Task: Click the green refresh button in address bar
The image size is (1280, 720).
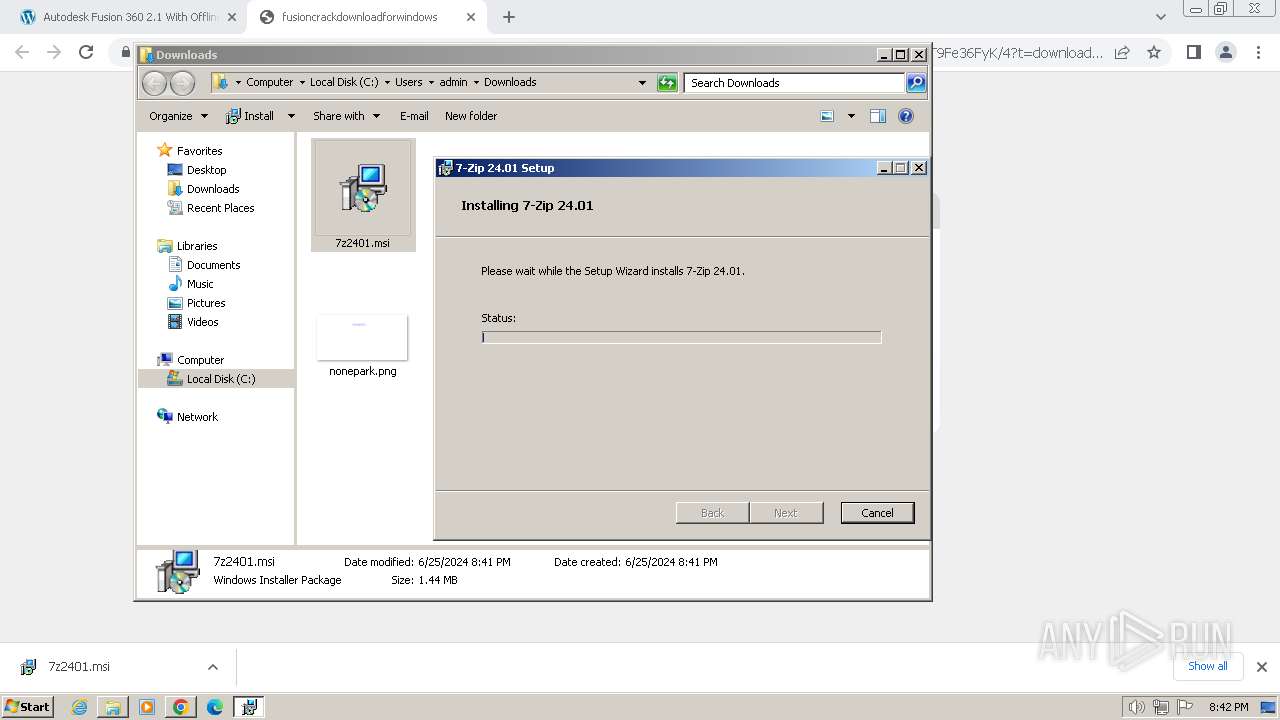Action: [x=667, y=83]
